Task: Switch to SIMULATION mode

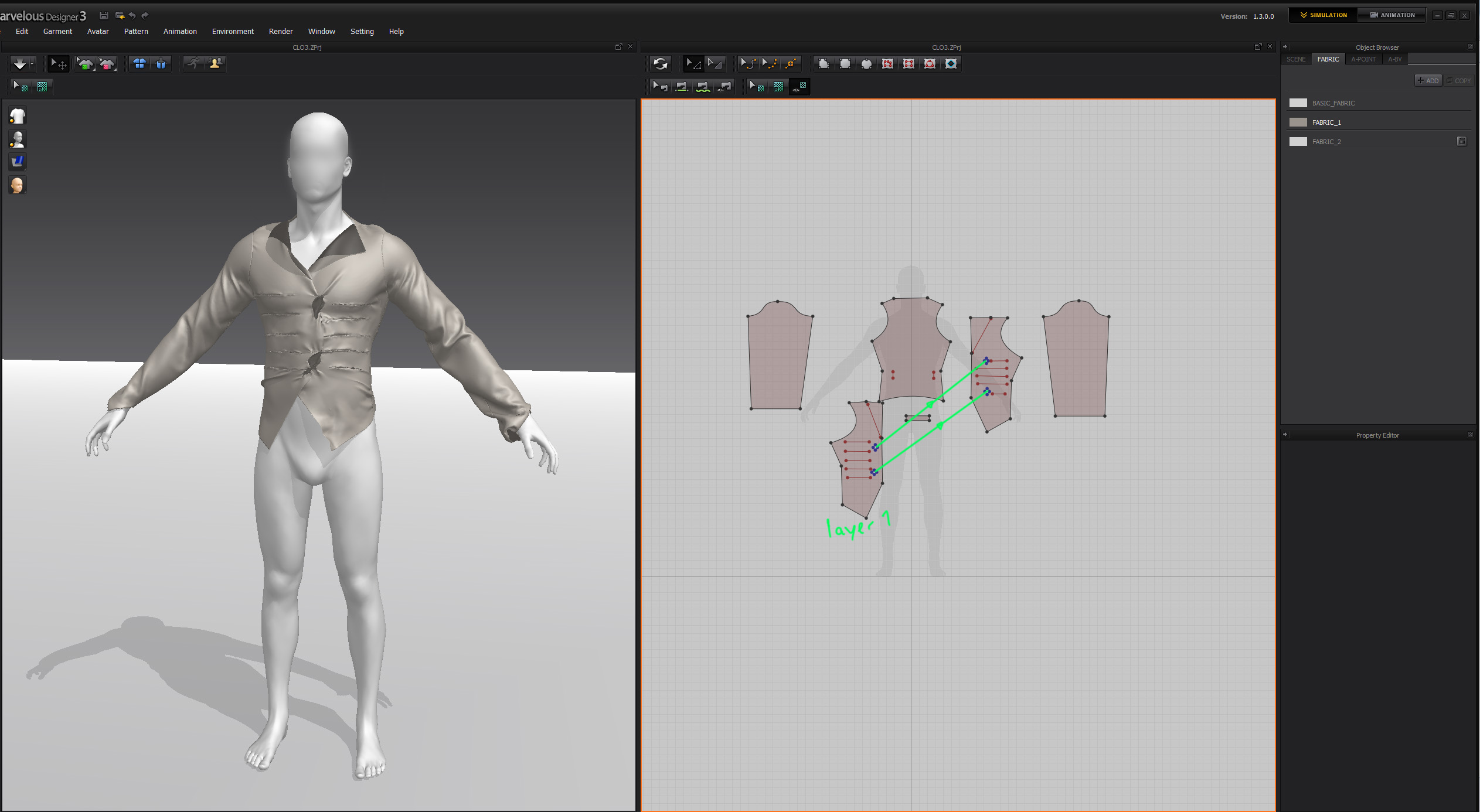Action: [1324, 15]
